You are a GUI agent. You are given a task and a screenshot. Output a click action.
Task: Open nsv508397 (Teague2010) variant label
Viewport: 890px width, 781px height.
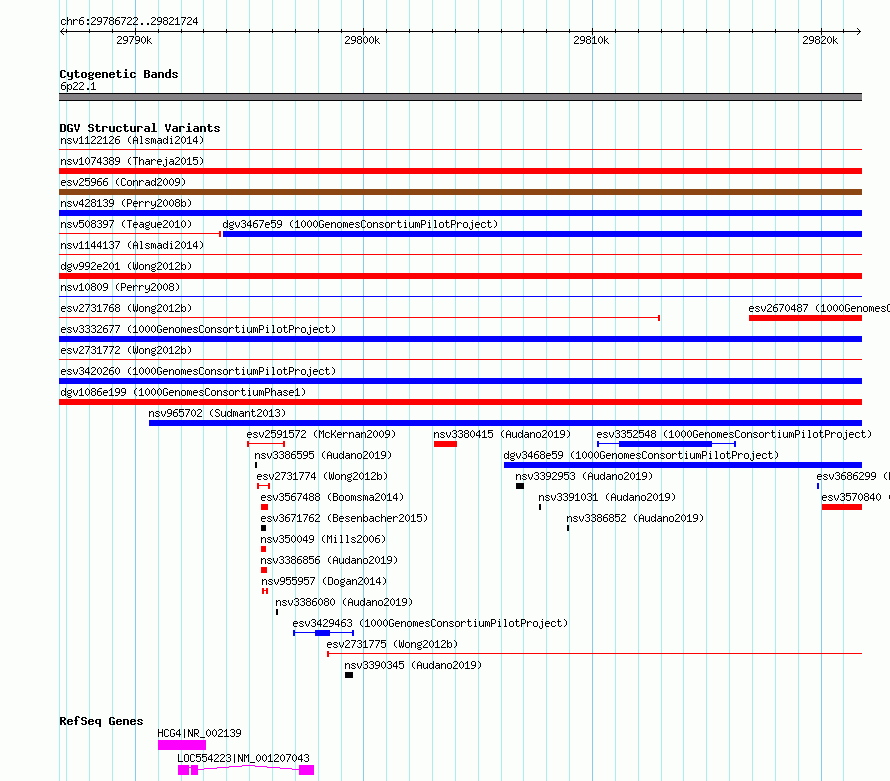click(126, 224)
